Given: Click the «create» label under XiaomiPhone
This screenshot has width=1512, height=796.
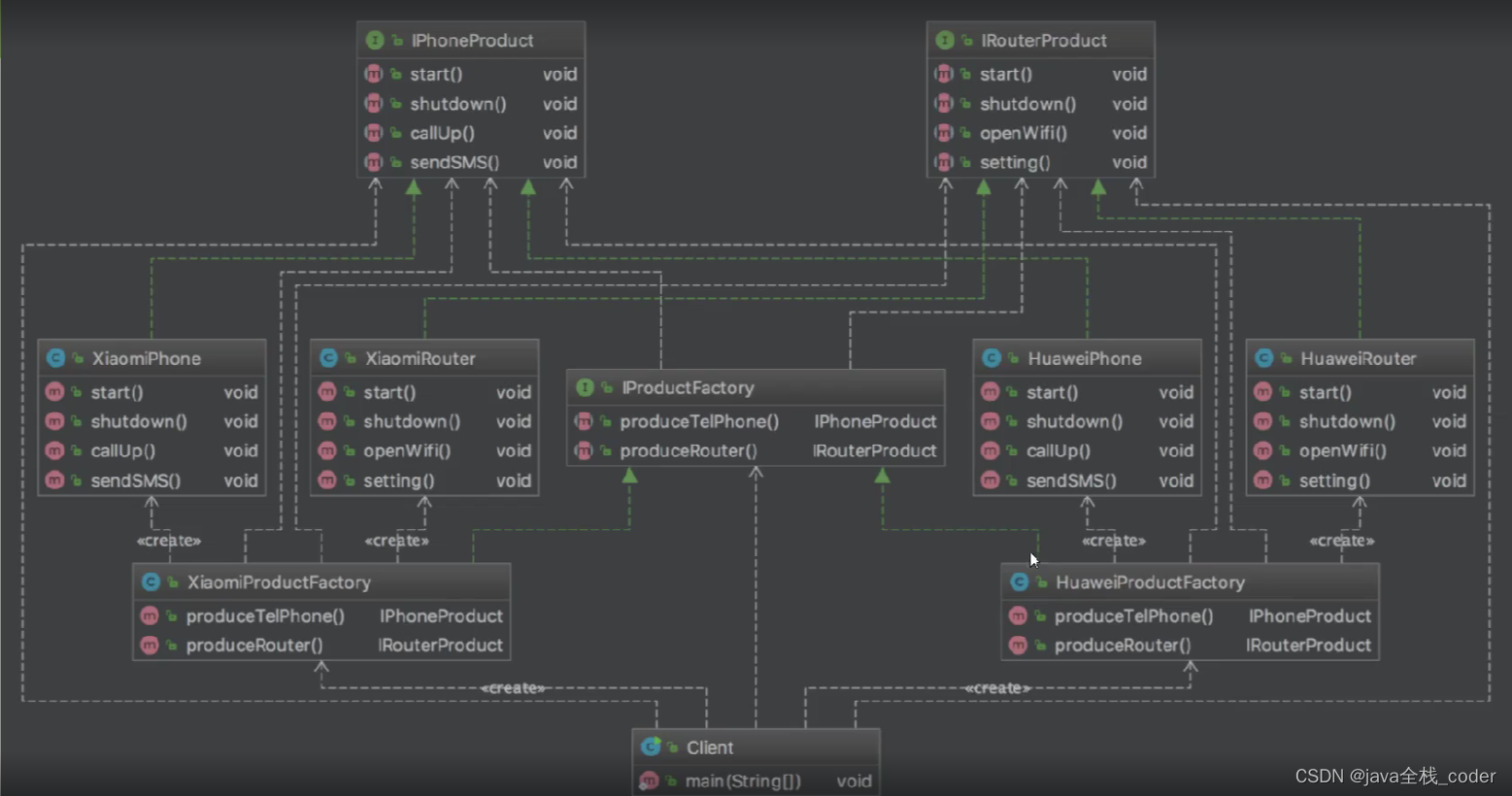Looking at the screenshot, I should (x=169, y=540).
